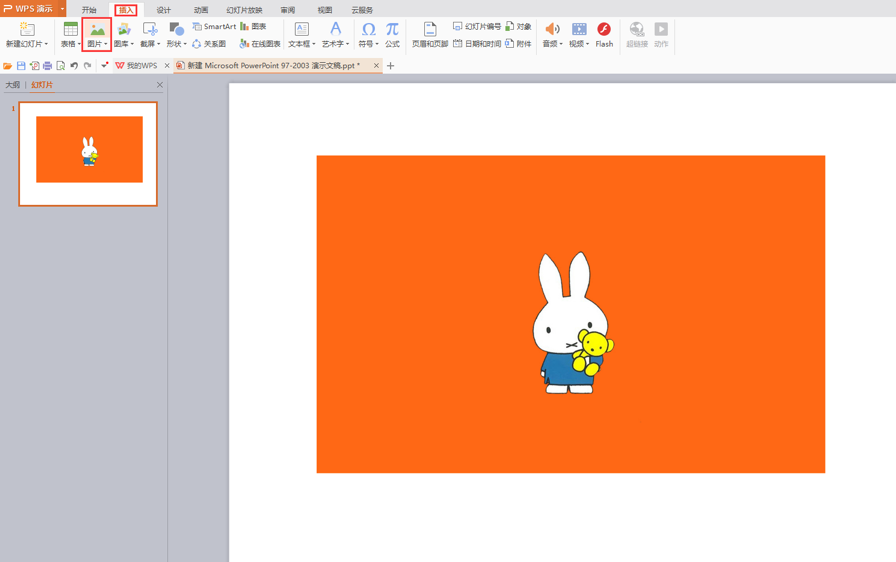Viewport: 896px width, 562px height.
Task: Open quick access toolbar customize dropdown
Action: coord(104,66)
